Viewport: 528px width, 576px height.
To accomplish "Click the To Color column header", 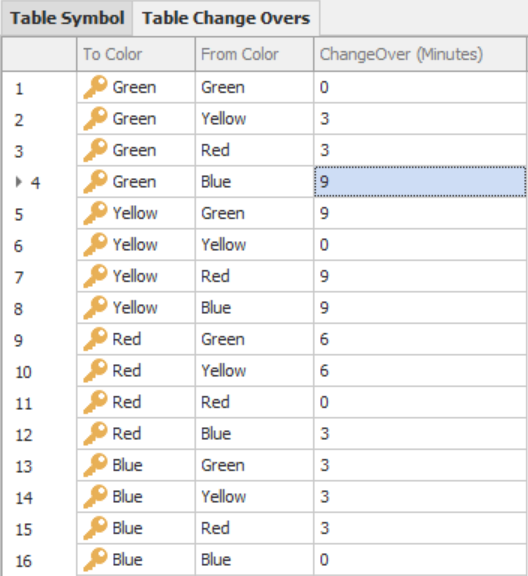I will [x=136, y=54].
